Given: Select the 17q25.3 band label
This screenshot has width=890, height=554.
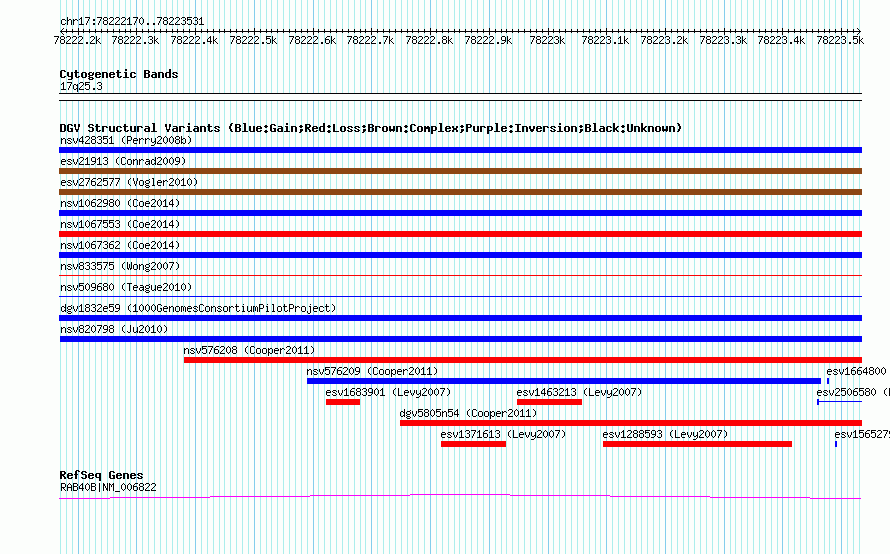Looking at the screenshot, I should 81,86.
